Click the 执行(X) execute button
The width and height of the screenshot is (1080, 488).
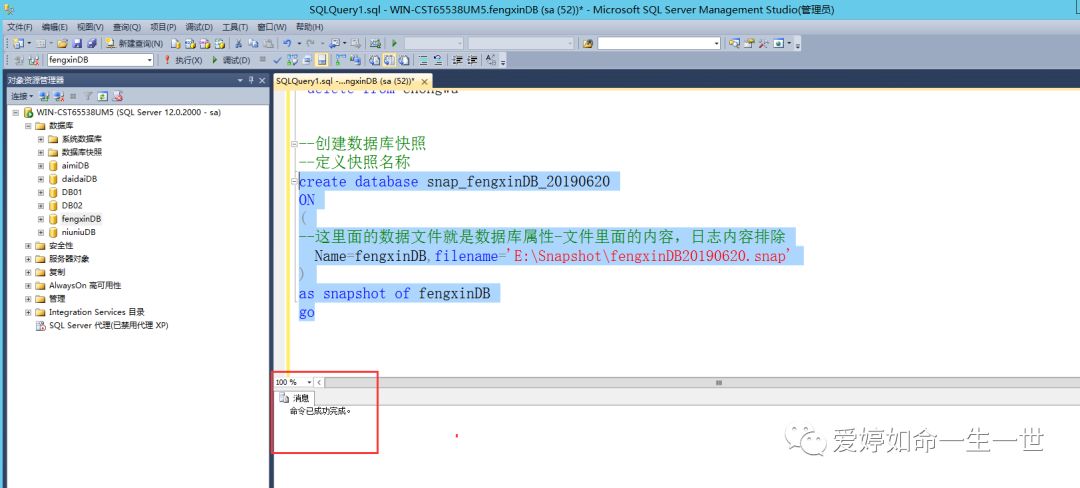click(x=183, y=60)
